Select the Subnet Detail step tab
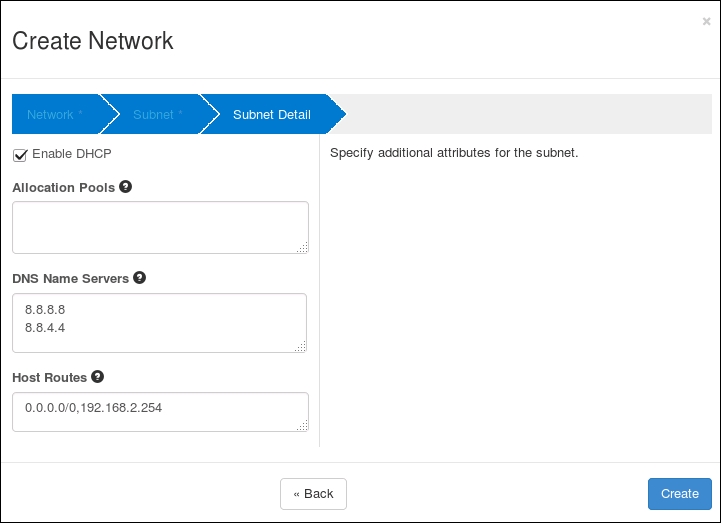The width and height of the screenshot is (721, 523). [271, 115]
